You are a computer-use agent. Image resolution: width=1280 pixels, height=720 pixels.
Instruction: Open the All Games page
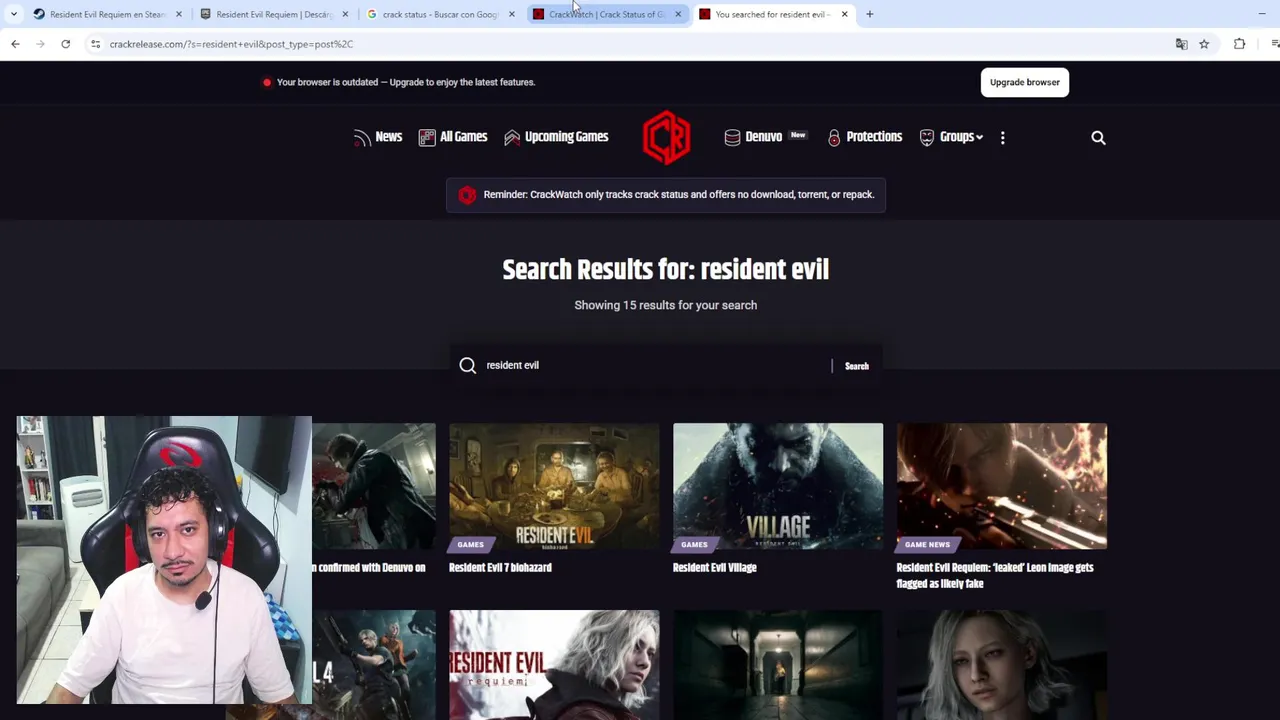pyautogui.click(x=463, y=137)
